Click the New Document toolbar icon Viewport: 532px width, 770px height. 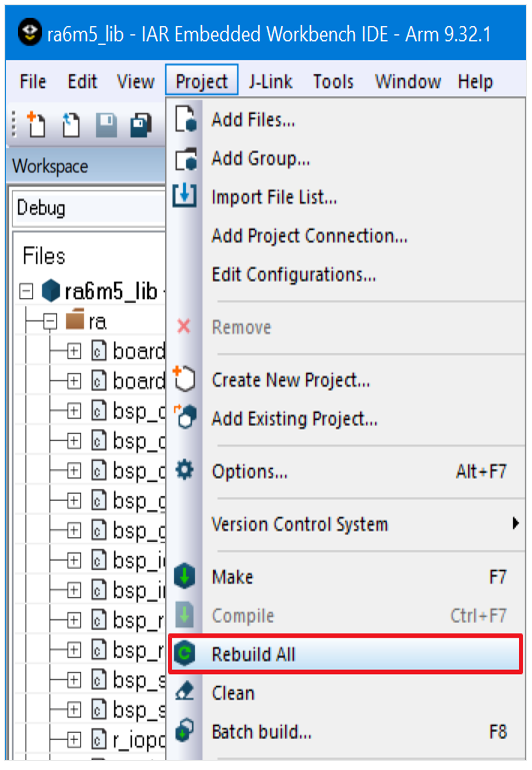(x=36, y=124)
